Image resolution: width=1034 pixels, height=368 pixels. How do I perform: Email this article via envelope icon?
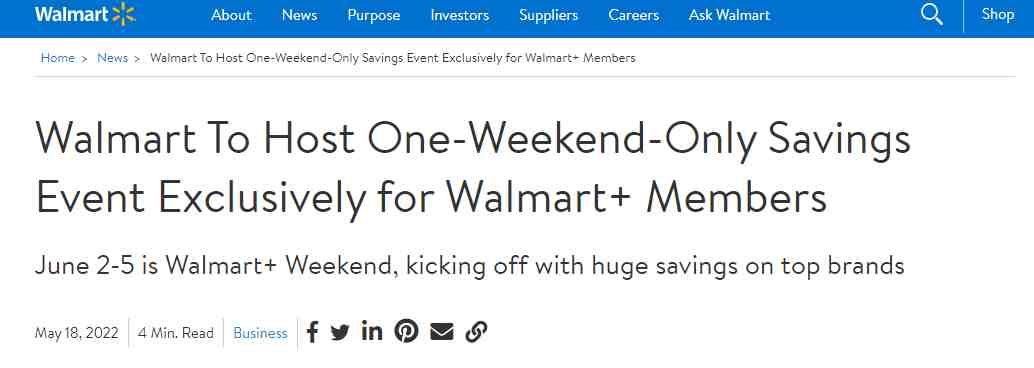(x=442, y=332)
